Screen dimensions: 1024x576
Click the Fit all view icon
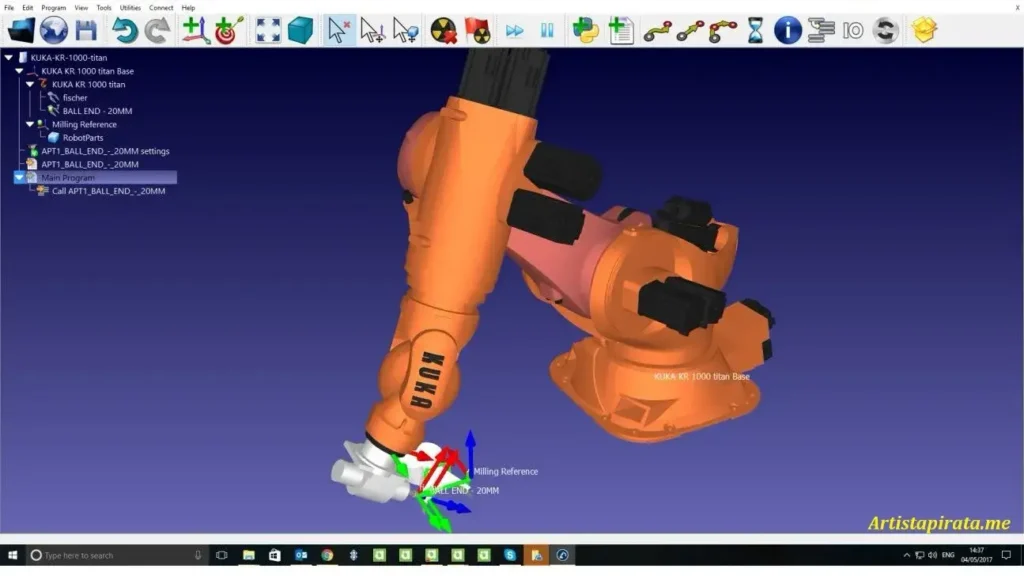[268, 30]
